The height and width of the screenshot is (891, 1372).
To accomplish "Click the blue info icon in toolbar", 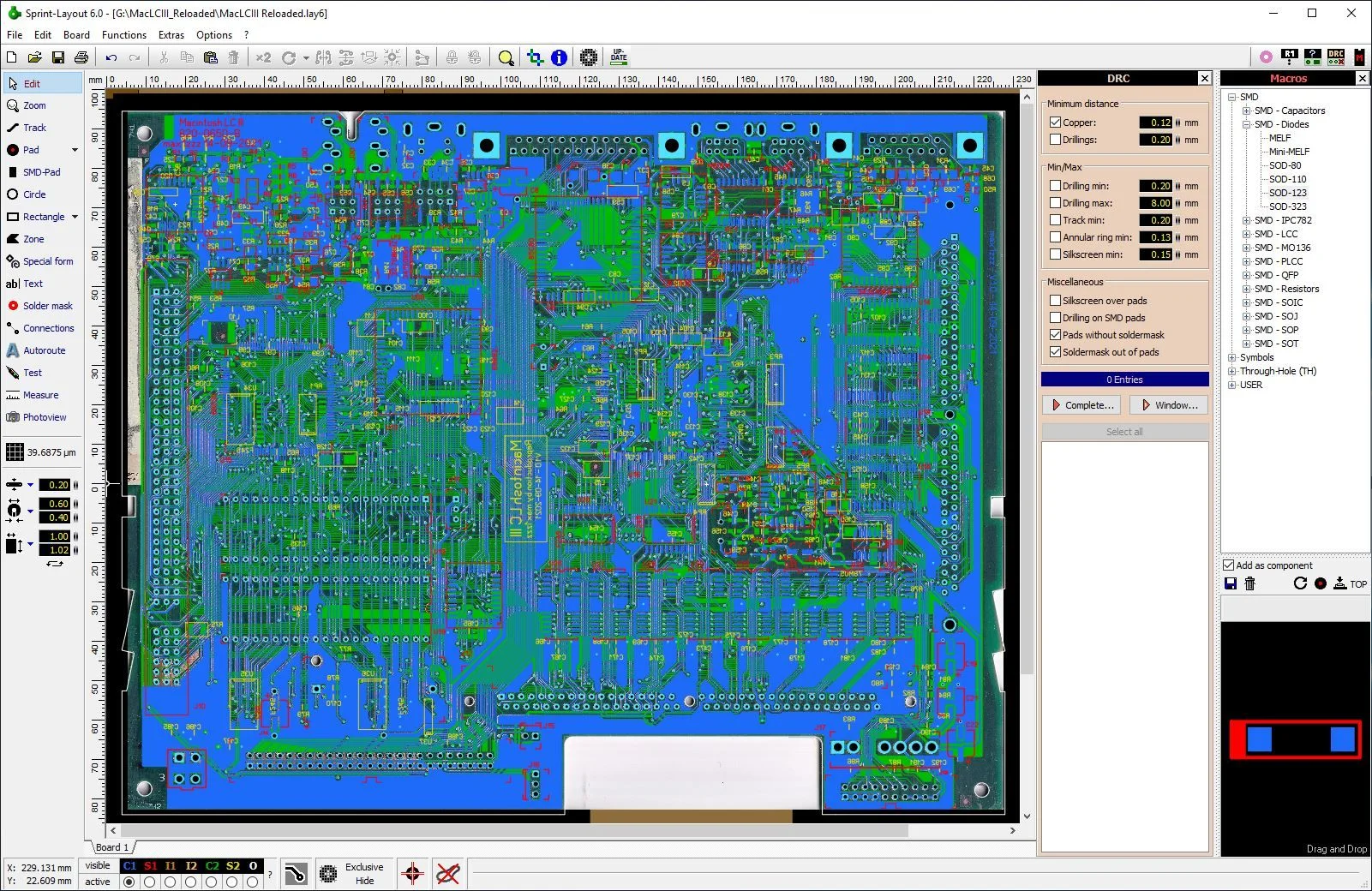I will (559, 57).
